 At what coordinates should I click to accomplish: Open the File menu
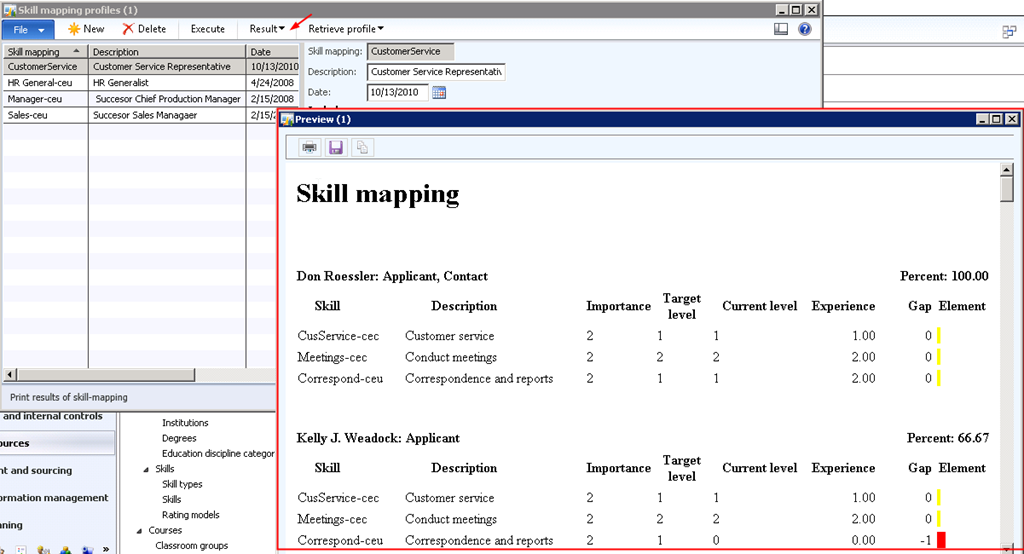pos(27,30)
